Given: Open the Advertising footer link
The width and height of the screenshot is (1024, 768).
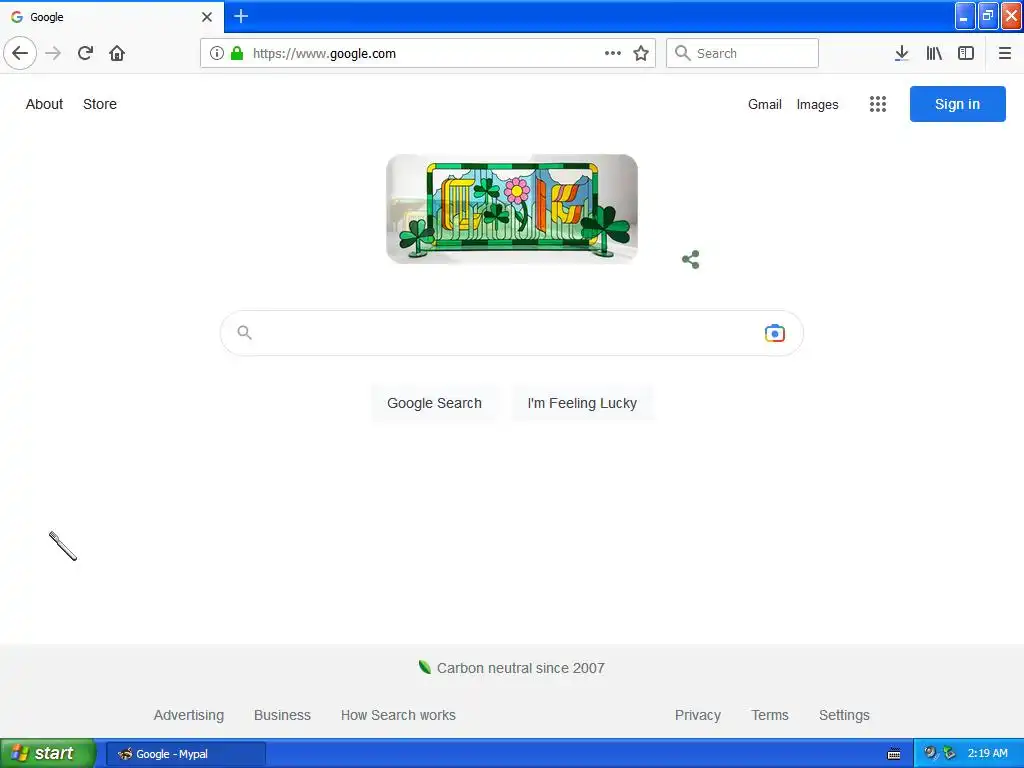Looking at the screenshot, I should [189, 715].
